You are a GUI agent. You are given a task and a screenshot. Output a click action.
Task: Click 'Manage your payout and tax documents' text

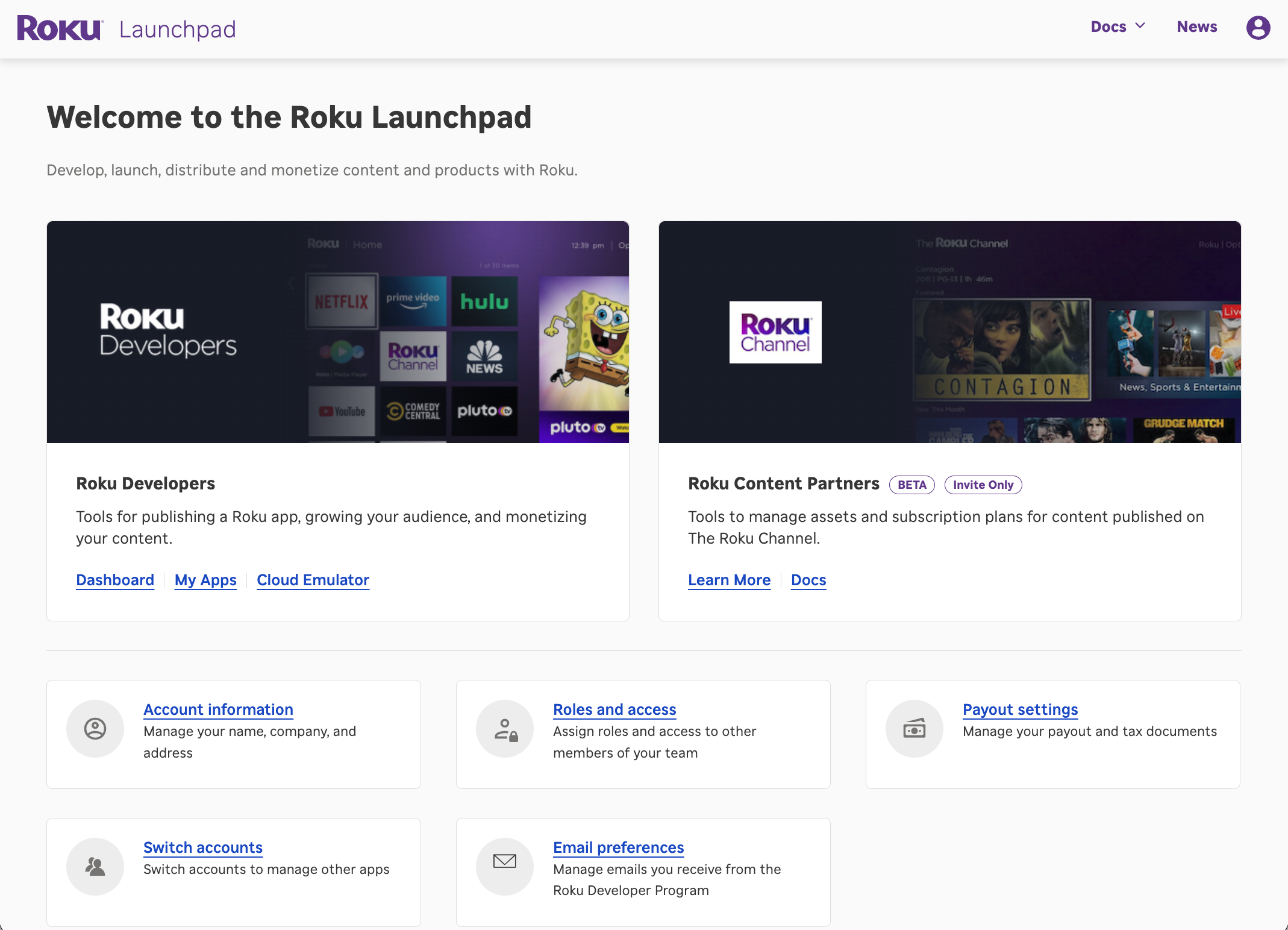click(1090, 731)
